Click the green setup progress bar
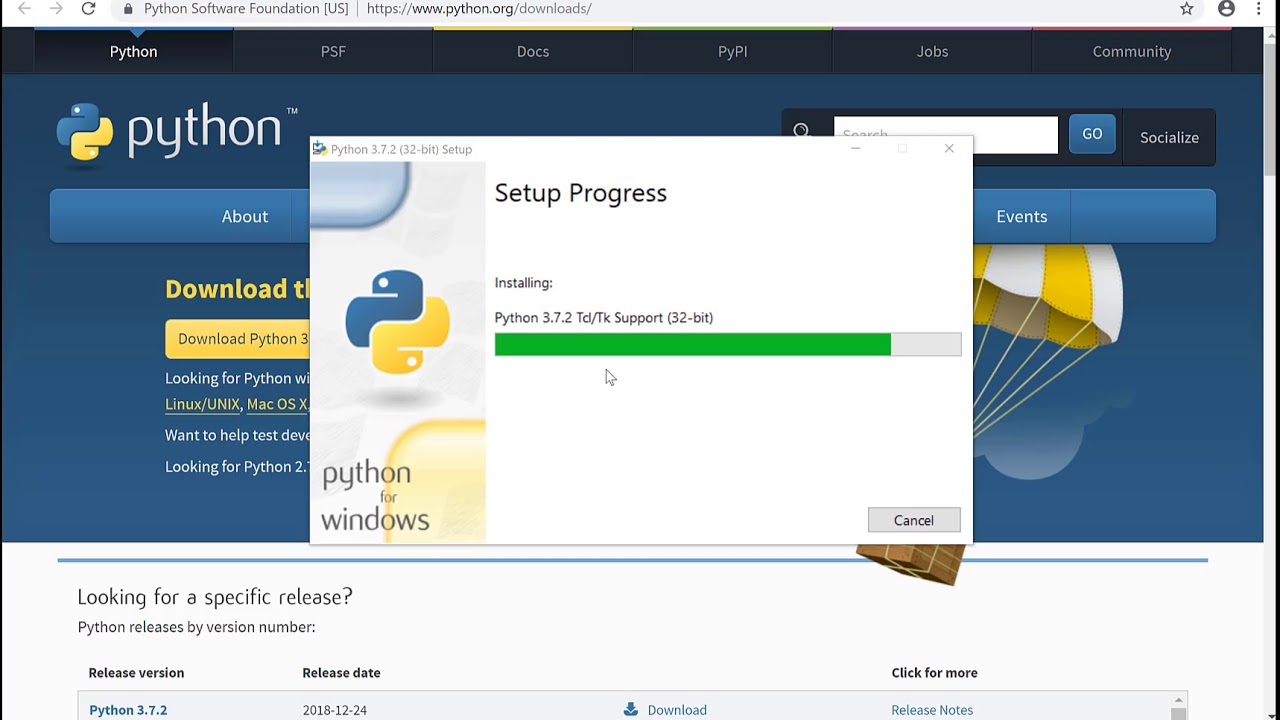The image size is (1280, 720). pos(728,344)
